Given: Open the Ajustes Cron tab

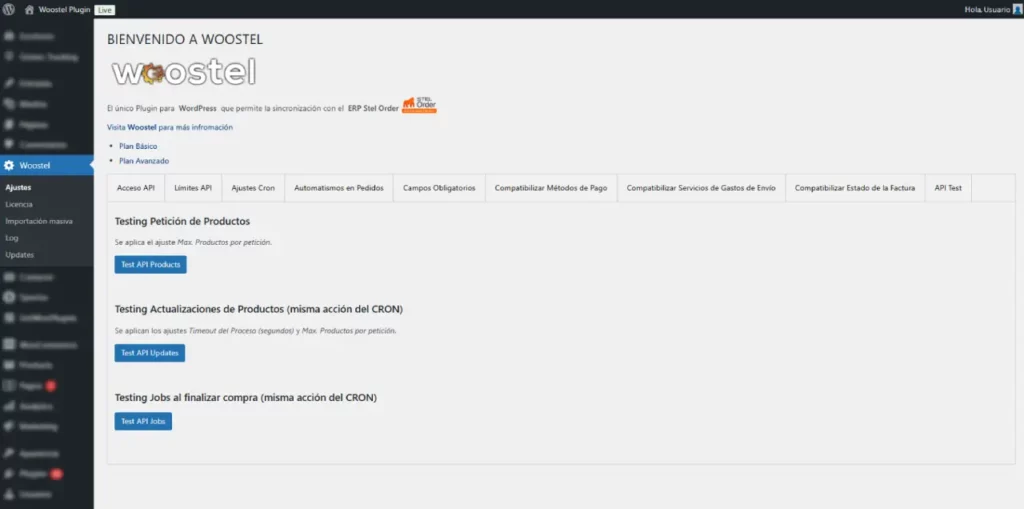Looking at the screenshot, I should pyautogui.click(x=253, y=188).
